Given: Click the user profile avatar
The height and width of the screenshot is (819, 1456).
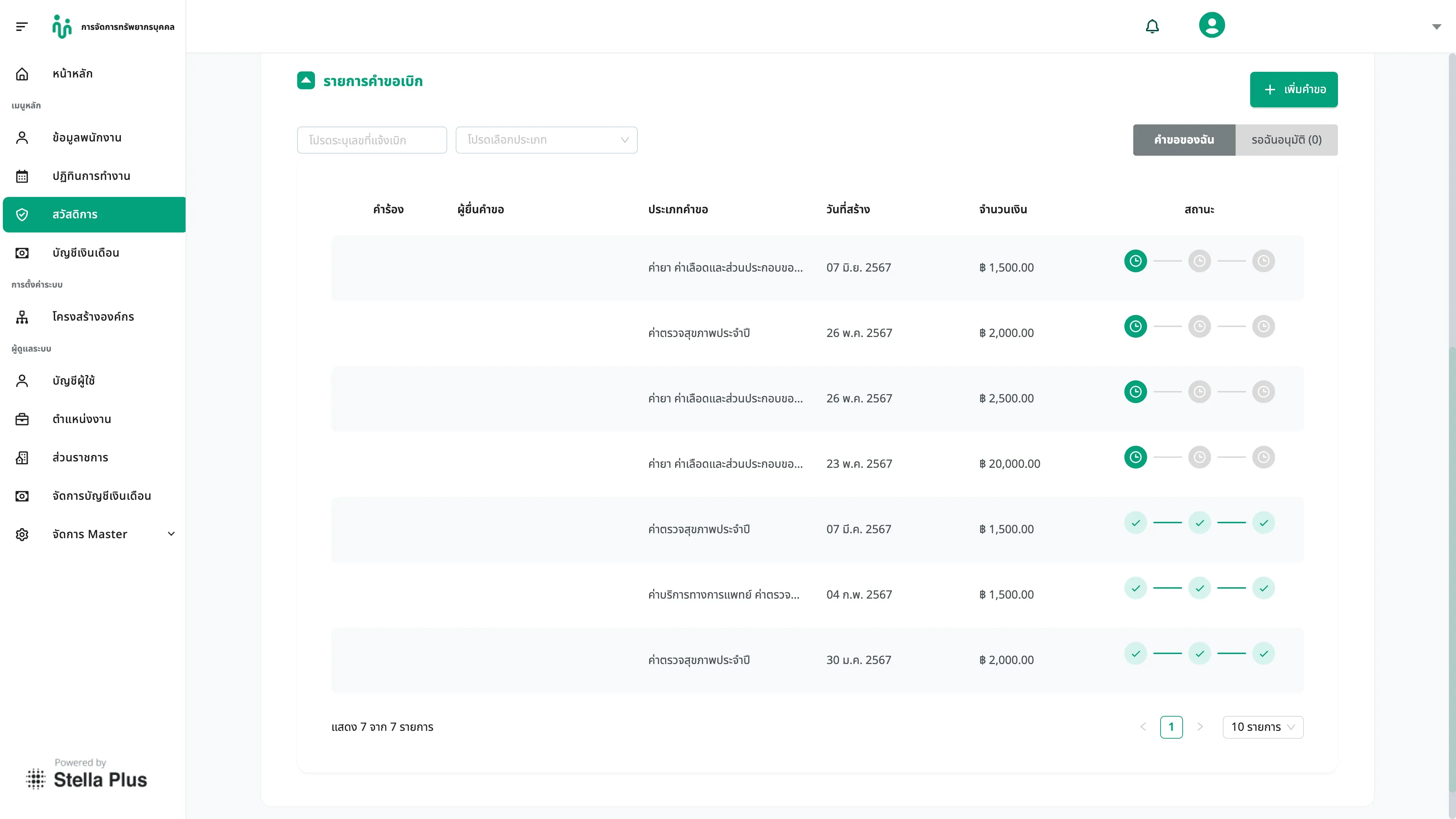Looking at the screenshot, I should point(1211,26).
